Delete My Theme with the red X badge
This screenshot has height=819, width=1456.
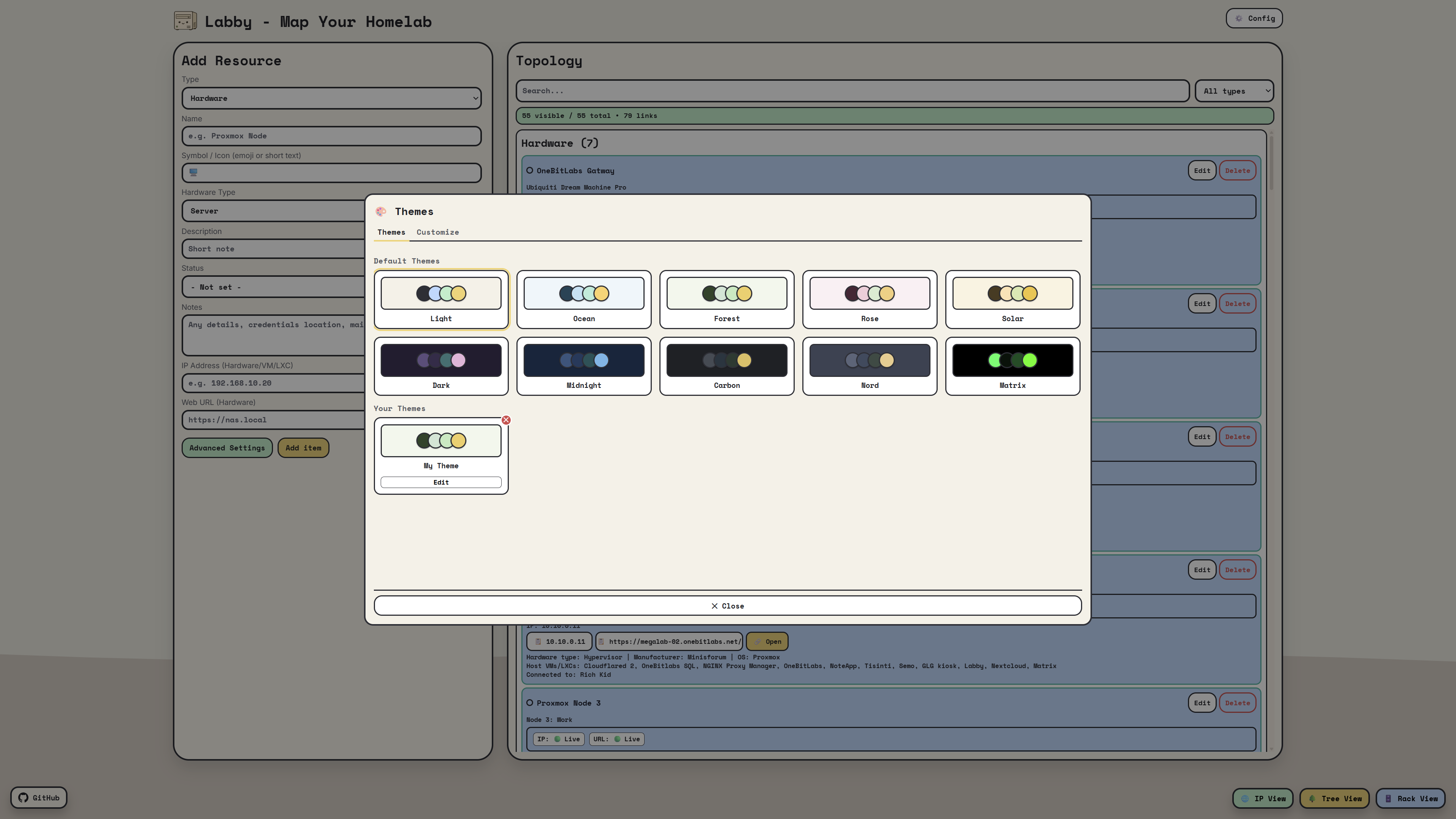[506, 420]
